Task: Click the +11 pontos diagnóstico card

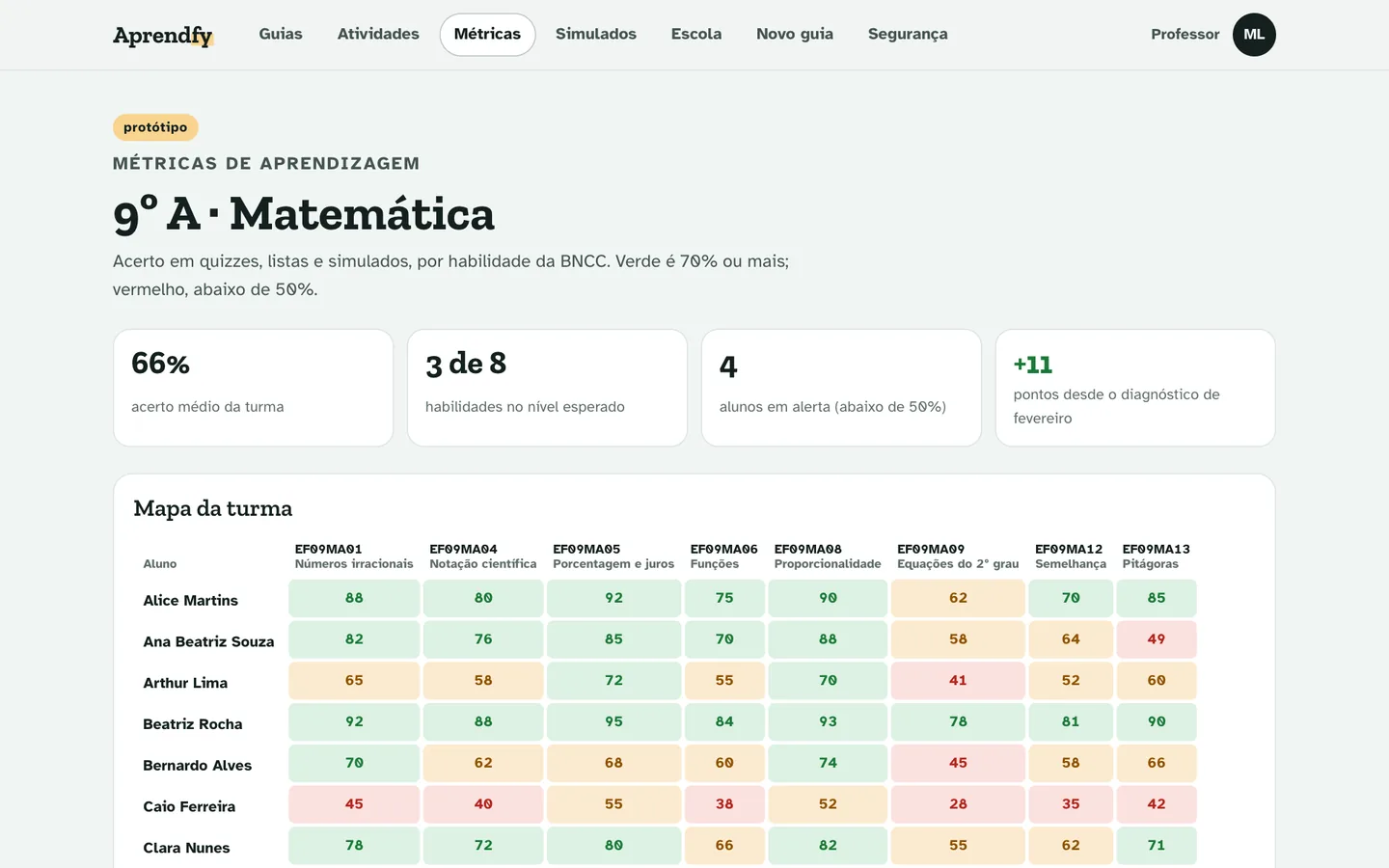Action: coord(1135,388)
